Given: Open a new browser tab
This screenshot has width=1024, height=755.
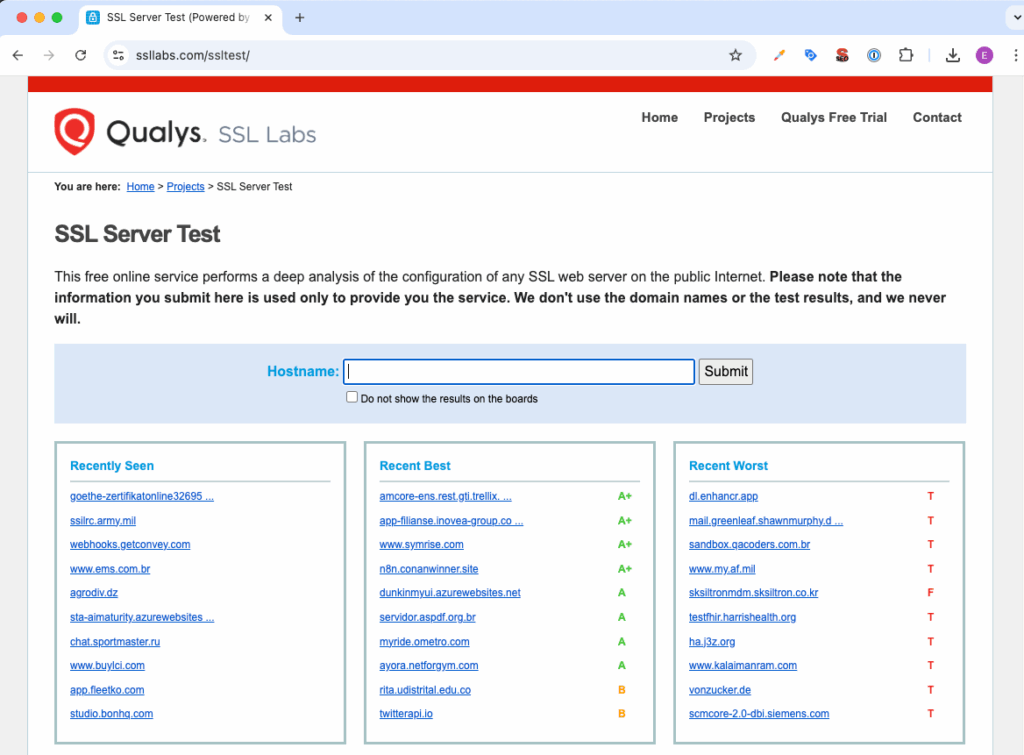Looking at the screenshot, I should (x=300, y=18).
